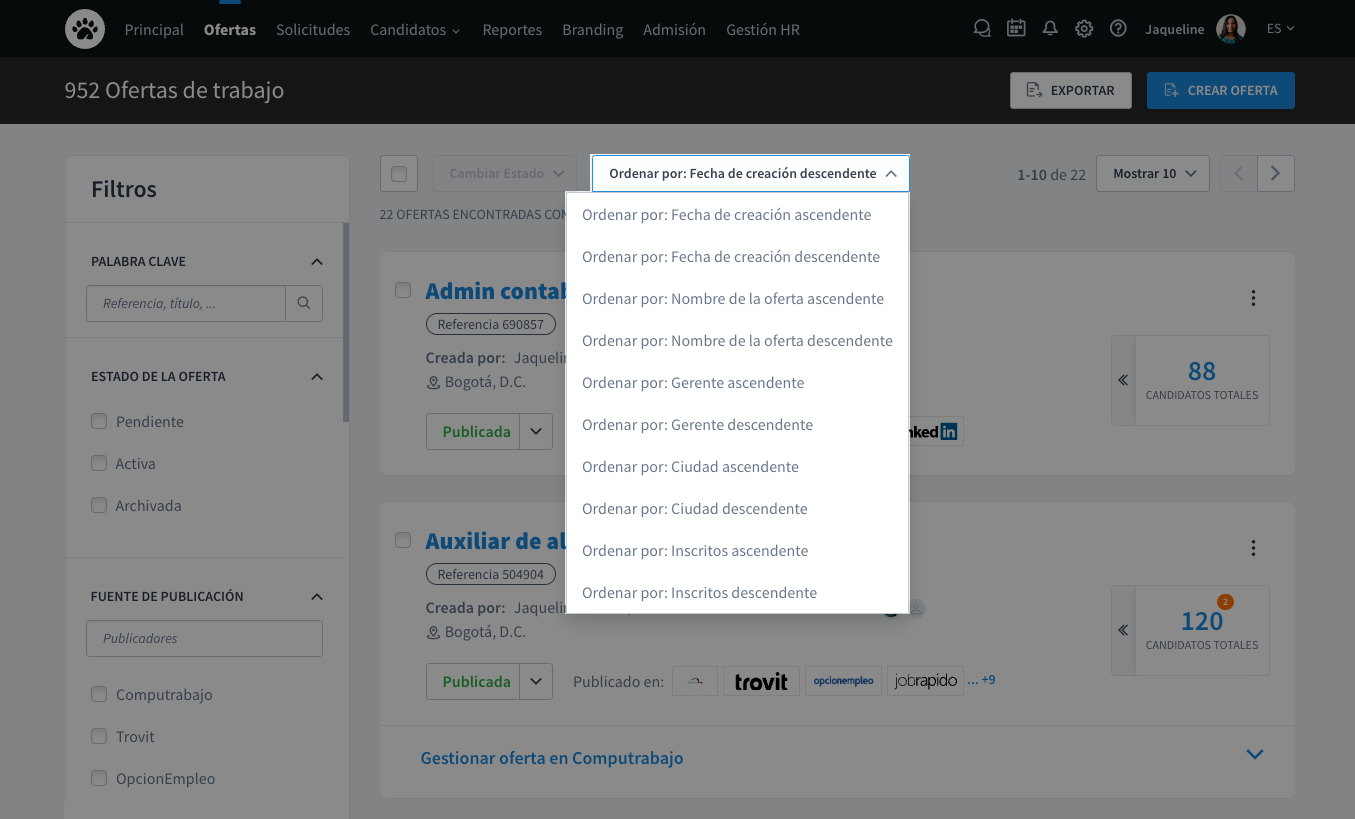Open the Mostrar 10 dropdown
Screen dimensions: 1355x819
[x=1153, y=174]
